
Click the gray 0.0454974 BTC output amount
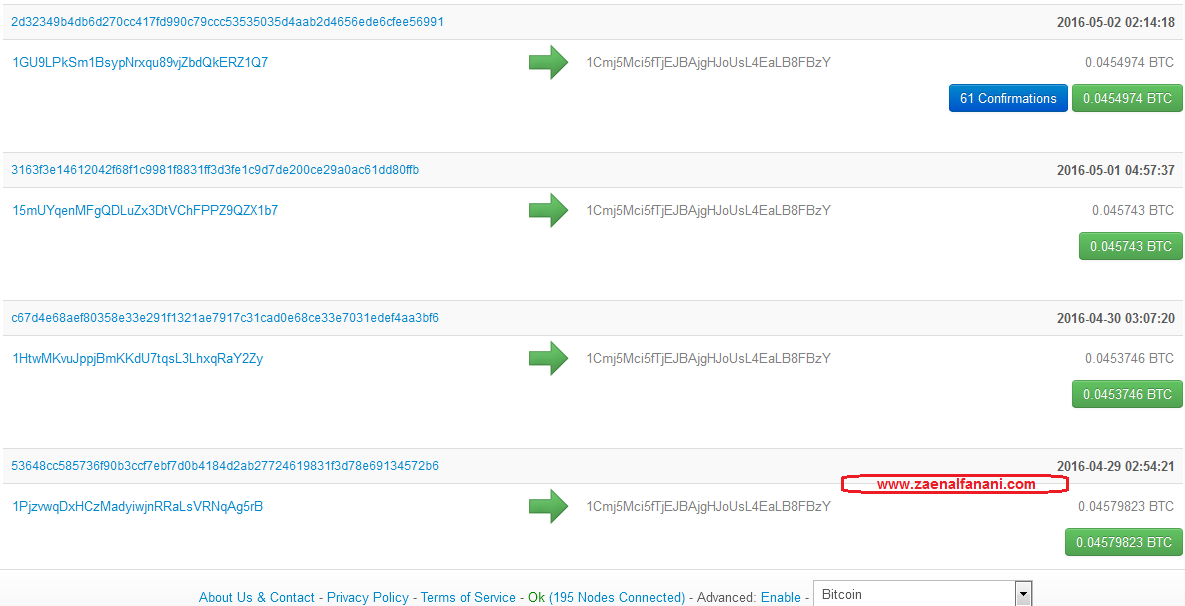pyautogui.click(x=1130, y=63)
